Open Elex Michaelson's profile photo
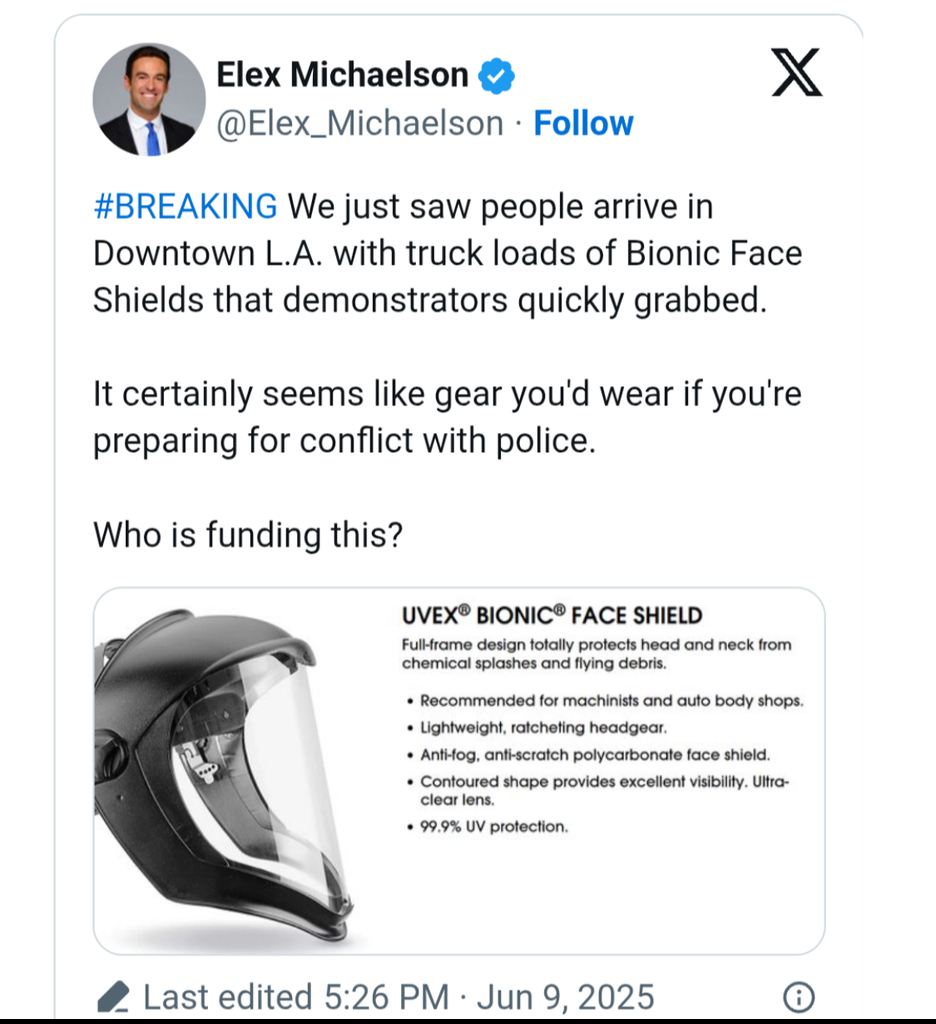The width and height of the screenshot is (936, 1024). pos(149,100)
